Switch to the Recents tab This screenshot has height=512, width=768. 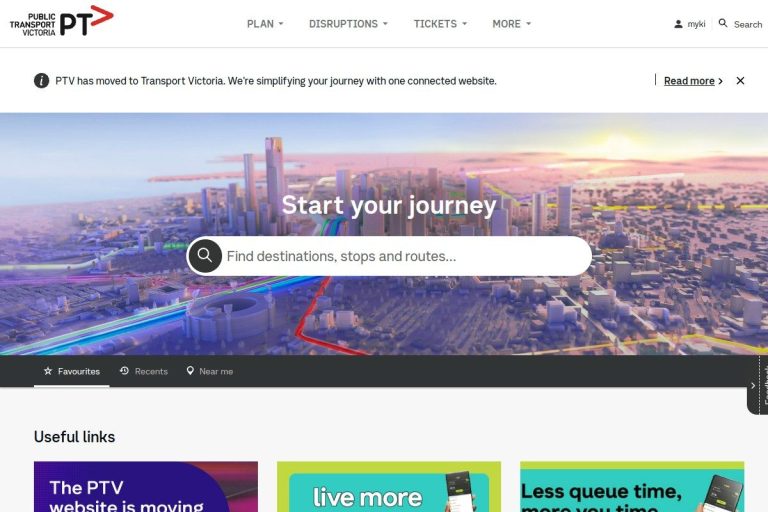click(x=144, y=371)
